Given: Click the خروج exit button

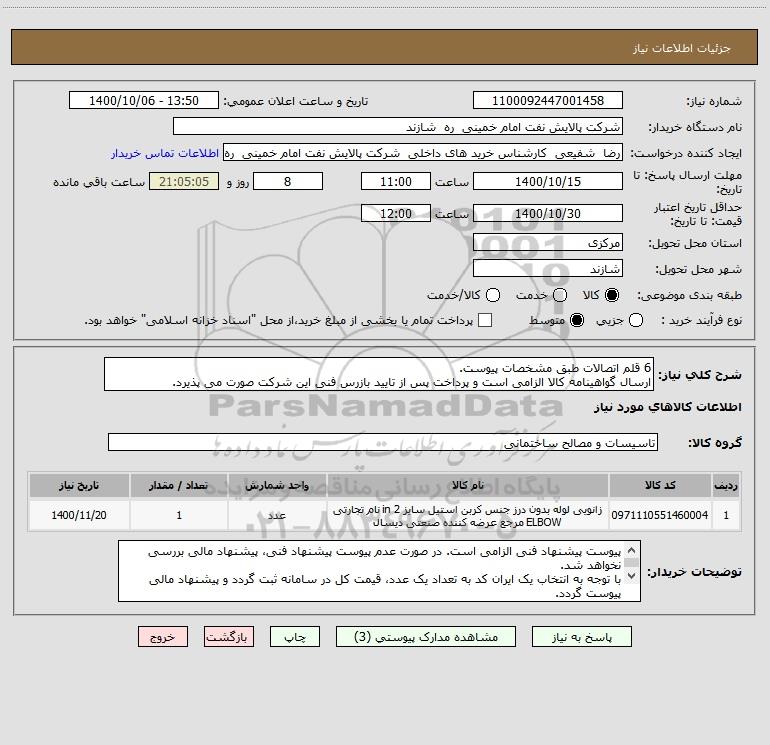Looking at the screenshot, I should point(163,636).
